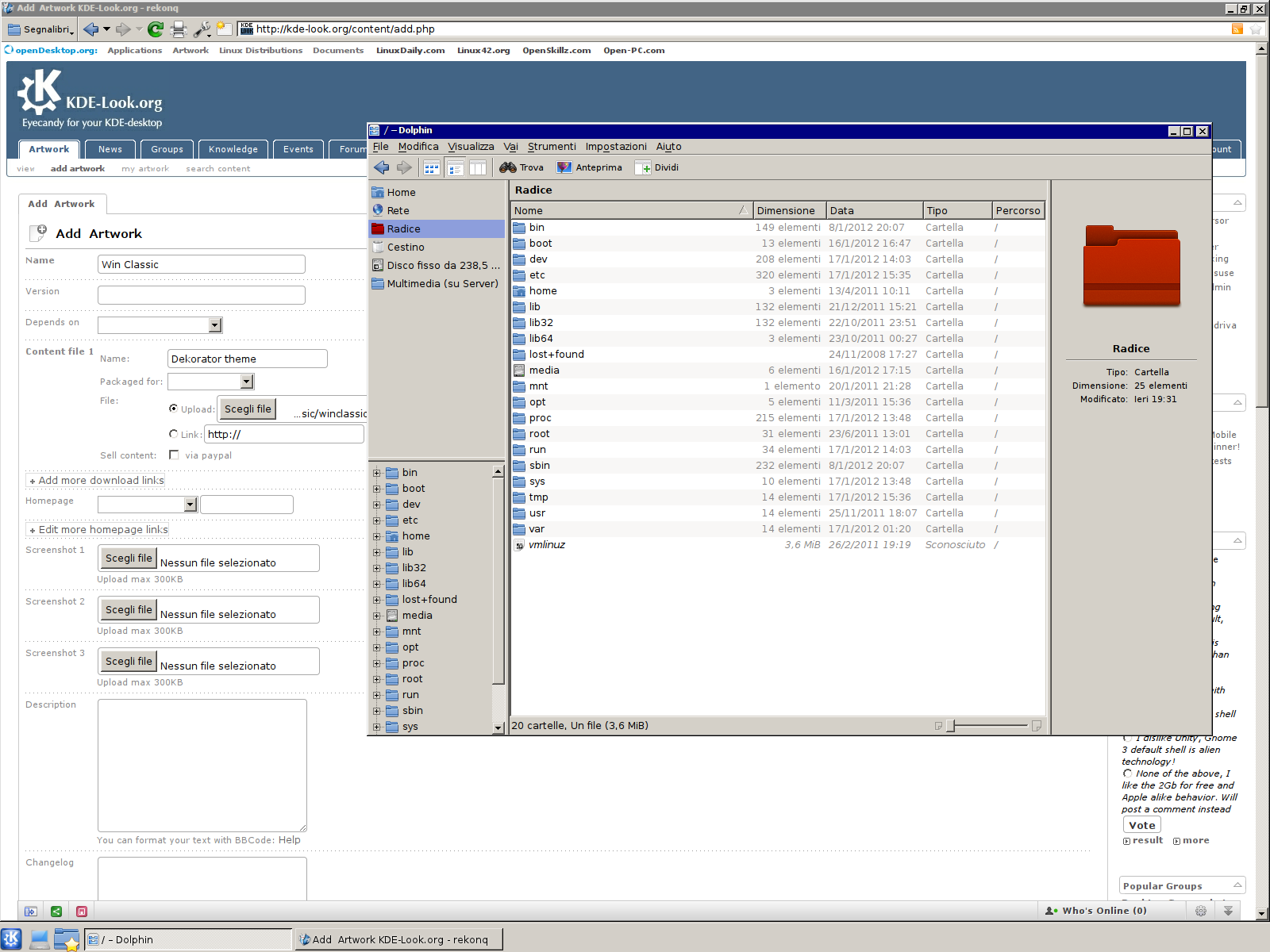Open new tab icon in rekonq
The width and height of the screenshot is (1270, 952).
click(x=225, y=29)
